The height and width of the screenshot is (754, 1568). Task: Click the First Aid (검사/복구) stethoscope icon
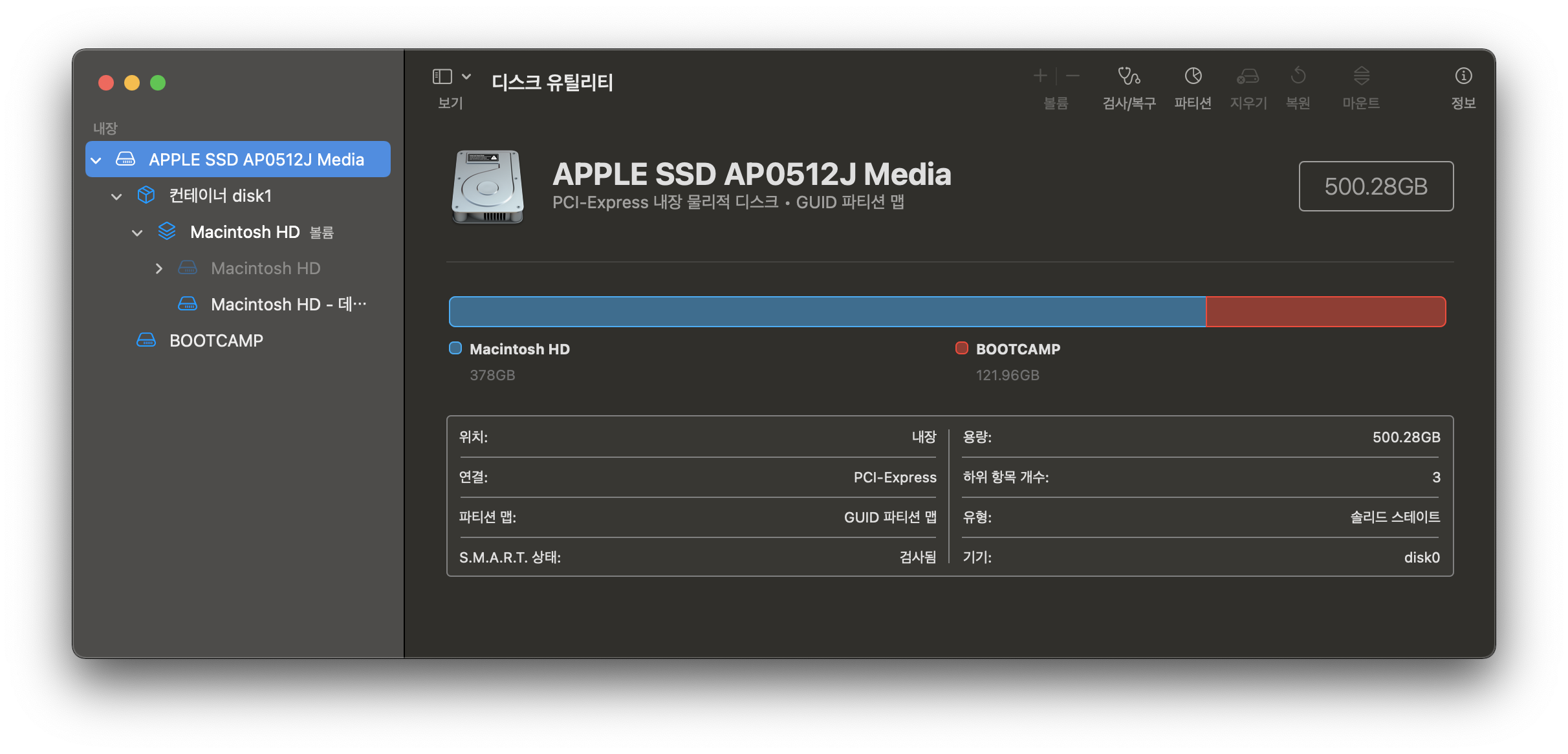(1129, 76)
